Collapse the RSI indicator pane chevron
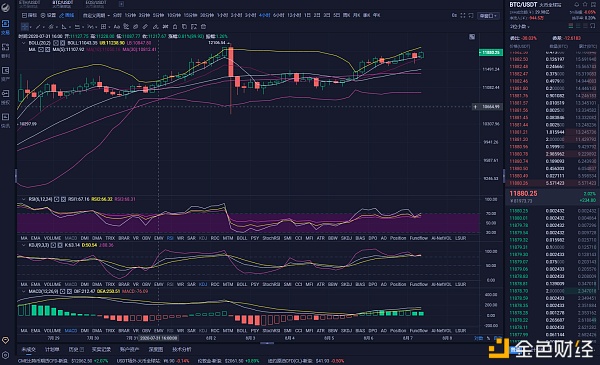600x365 pixels. point(24,199)
